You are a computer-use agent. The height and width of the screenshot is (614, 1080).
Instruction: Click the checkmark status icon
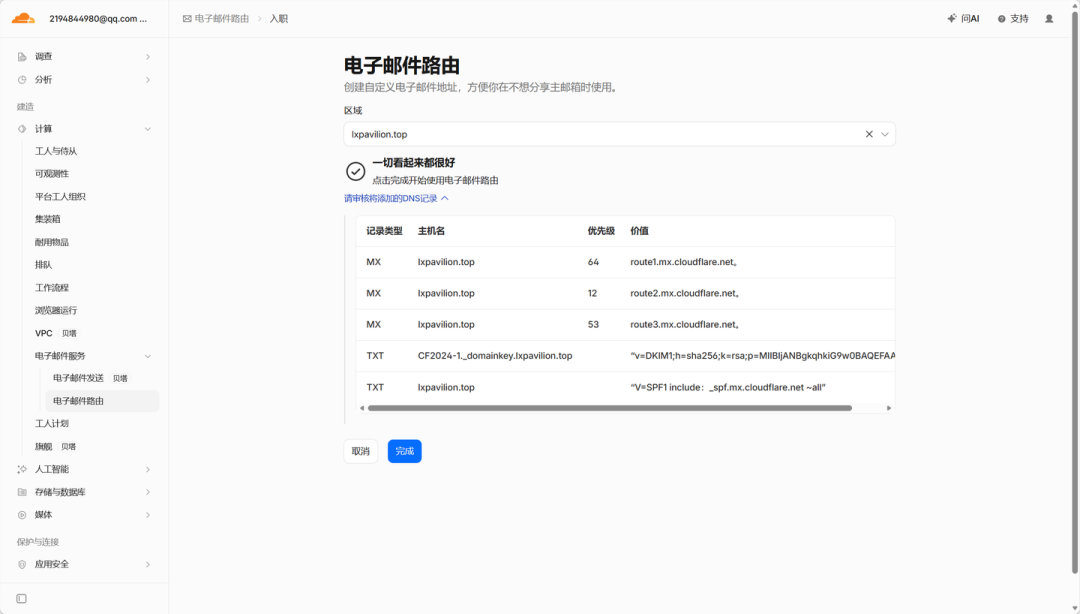355,171
